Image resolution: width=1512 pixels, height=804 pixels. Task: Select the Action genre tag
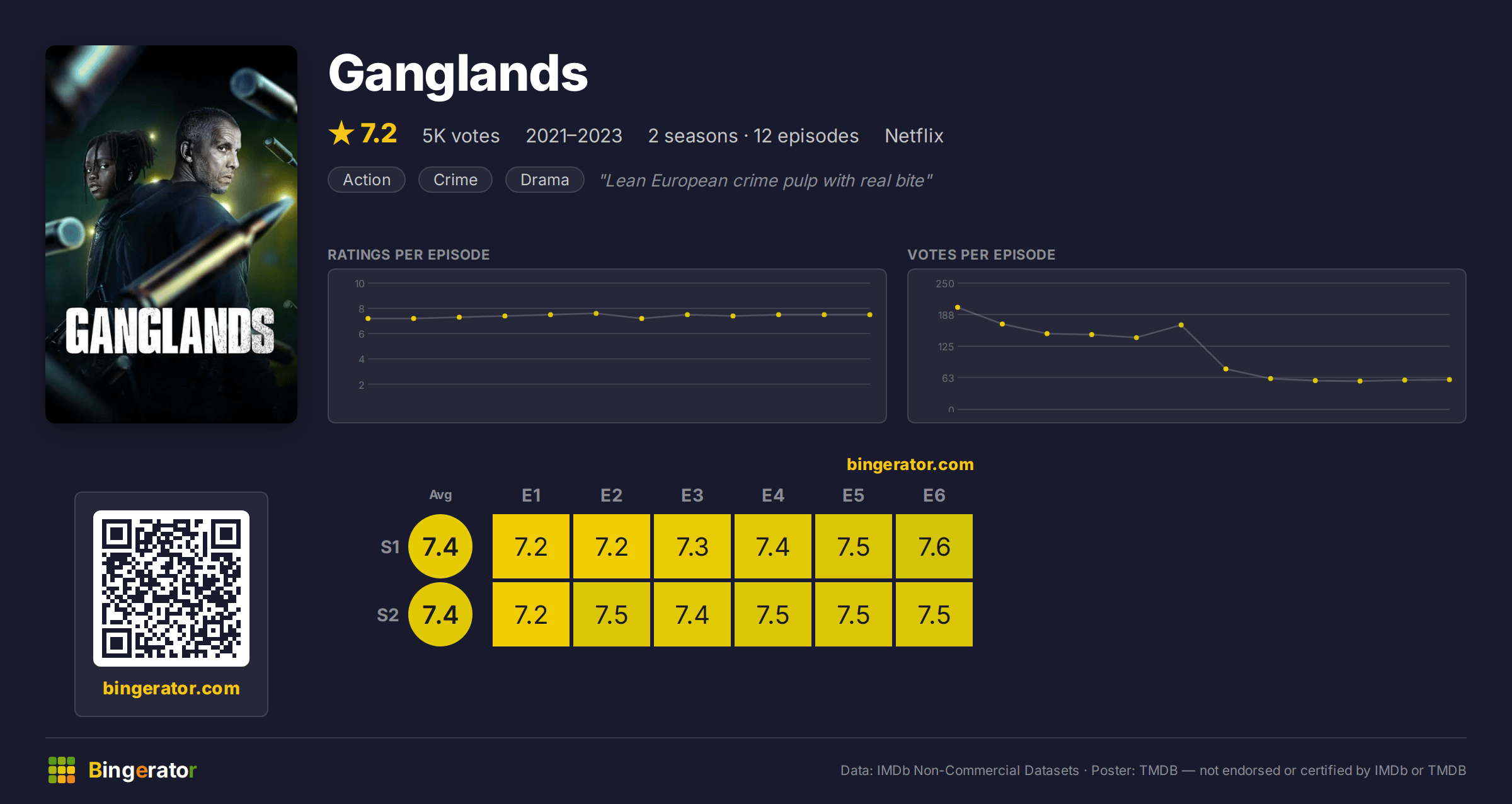[367, 180]
